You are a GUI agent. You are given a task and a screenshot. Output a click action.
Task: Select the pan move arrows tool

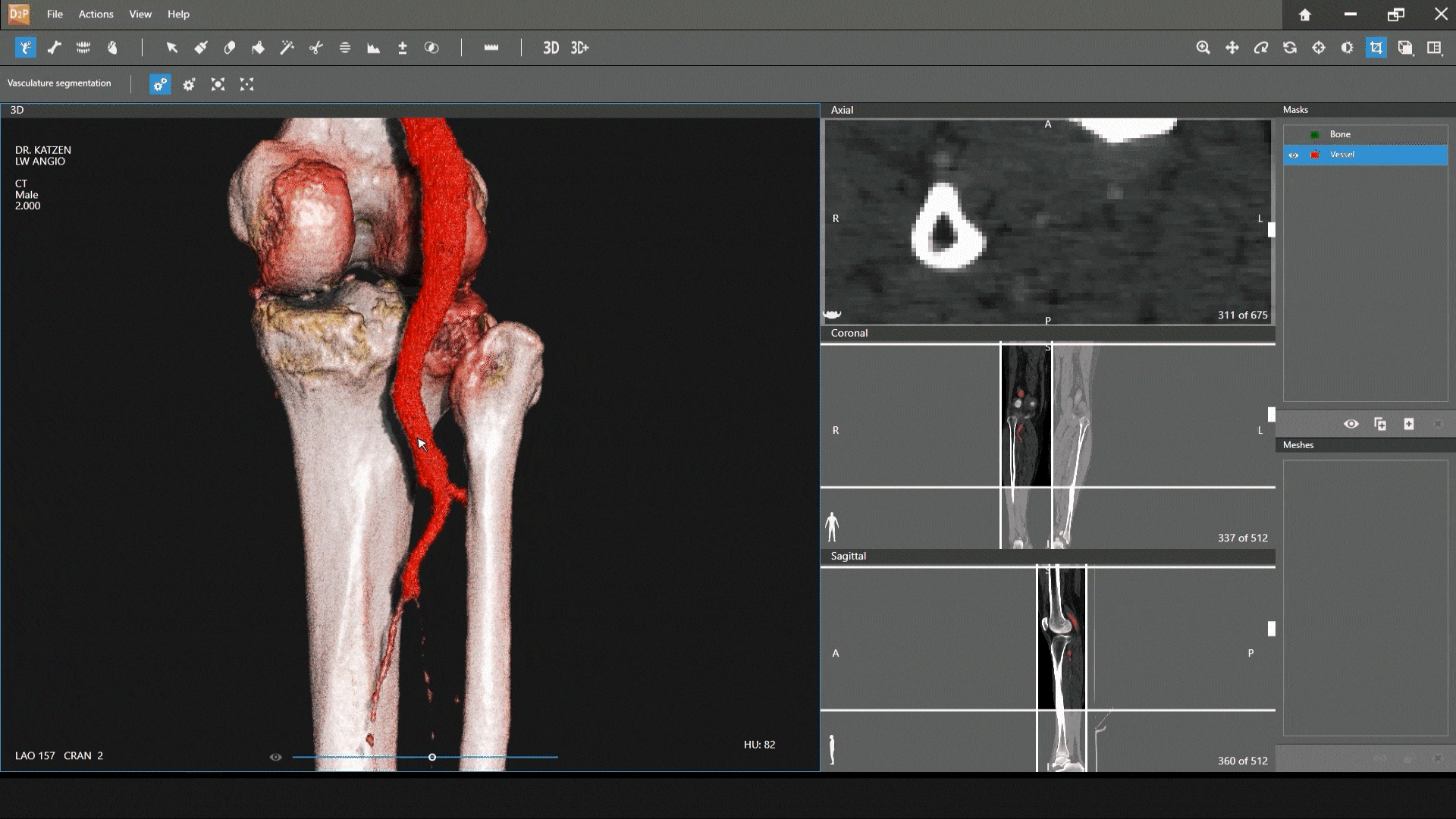coord(1232,48)
